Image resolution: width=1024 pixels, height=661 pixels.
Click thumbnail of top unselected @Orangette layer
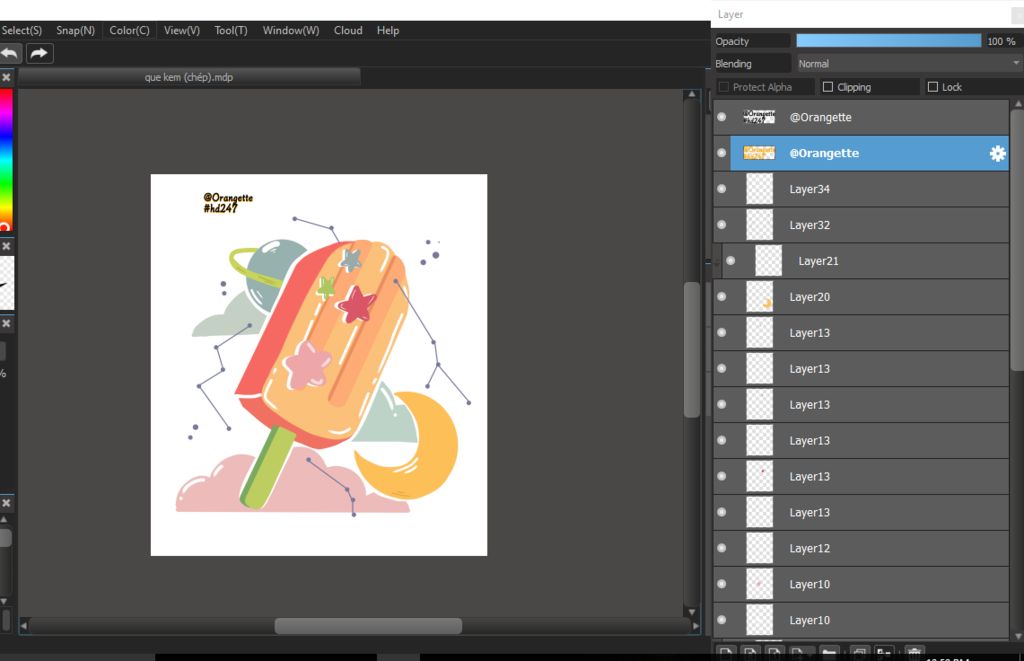pos(760,117)
